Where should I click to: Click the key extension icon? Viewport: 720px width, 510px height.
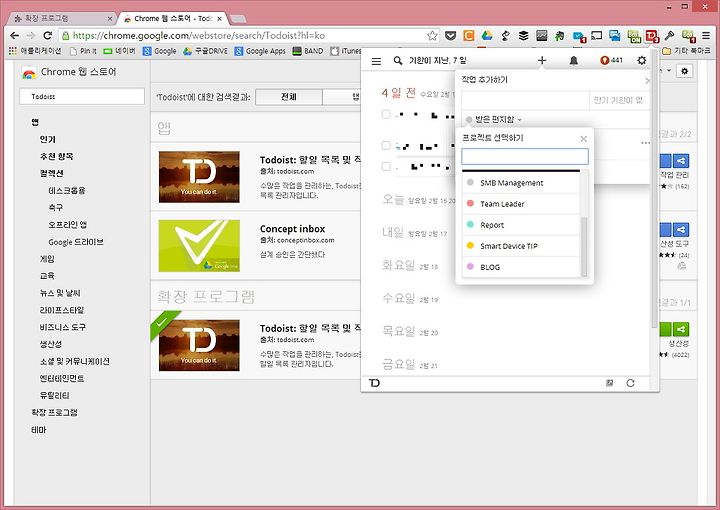(669, 35)
